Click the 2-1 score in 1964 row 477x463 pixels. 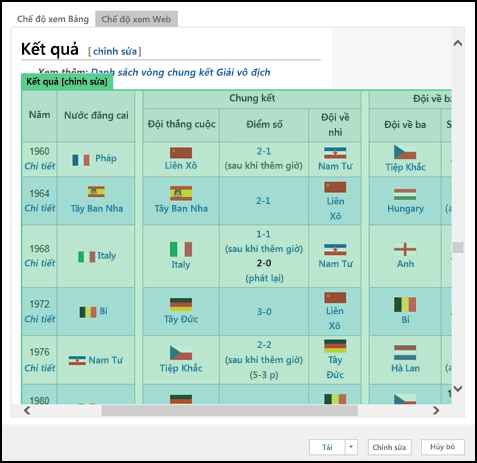click(263, 201)
